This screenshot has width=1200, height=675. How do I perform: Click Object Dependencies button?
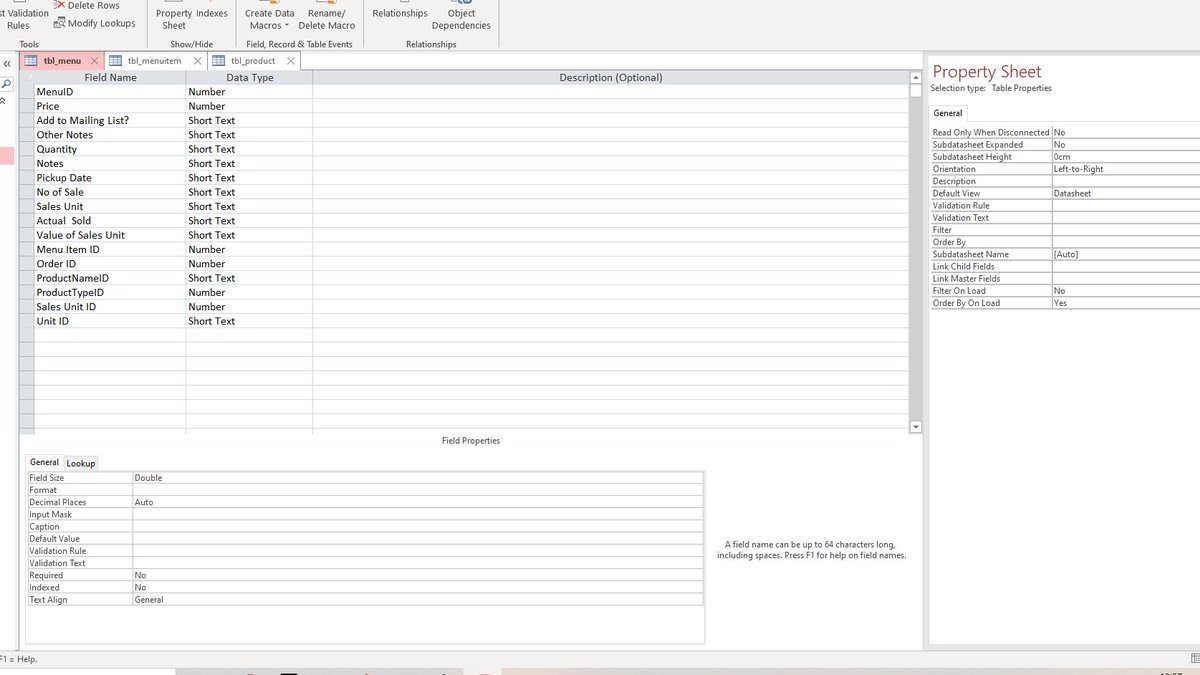click(x=461, y=19)
